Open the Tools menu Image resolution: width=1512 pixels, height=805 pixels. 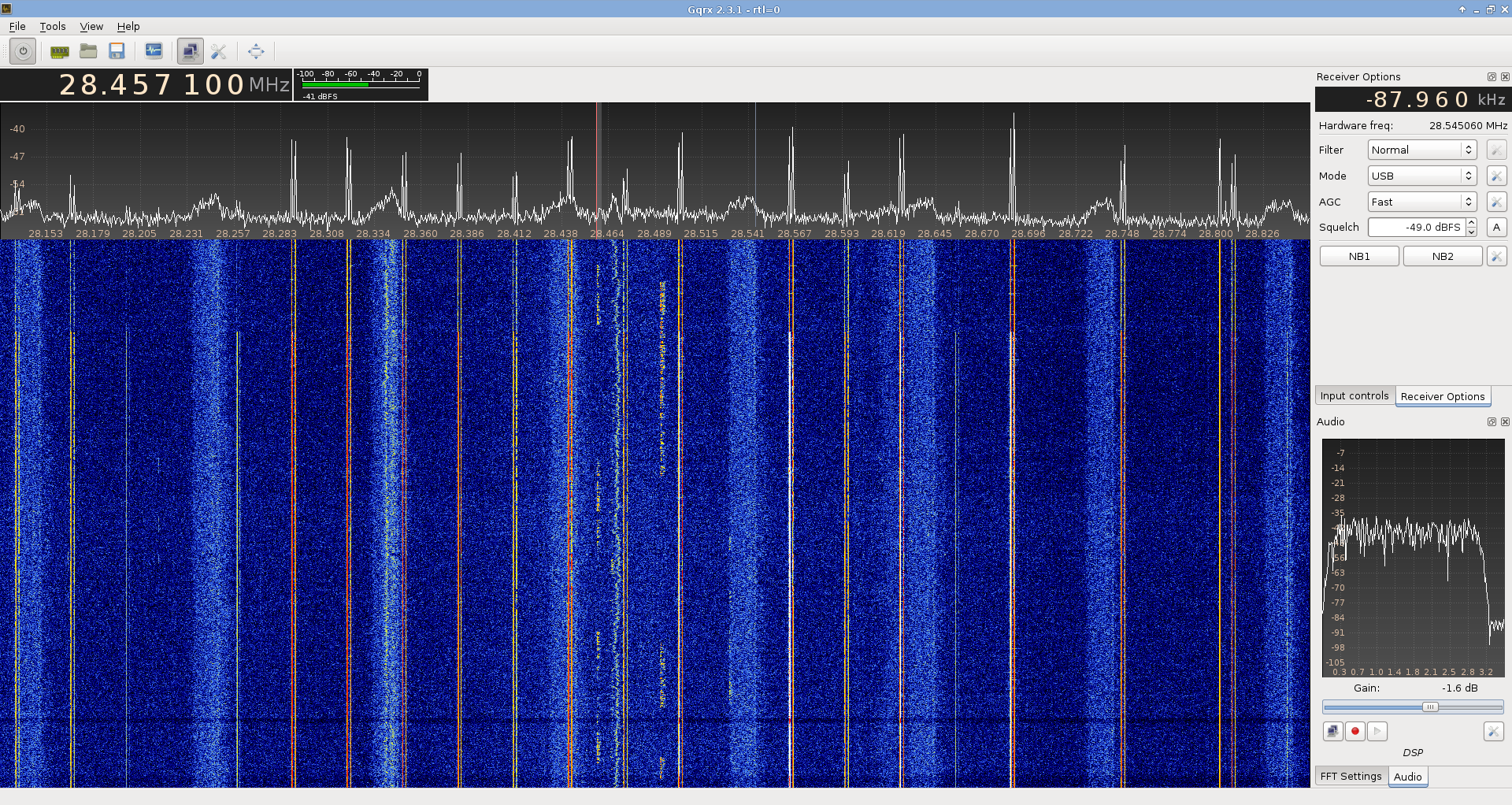[x=53, y=26]
